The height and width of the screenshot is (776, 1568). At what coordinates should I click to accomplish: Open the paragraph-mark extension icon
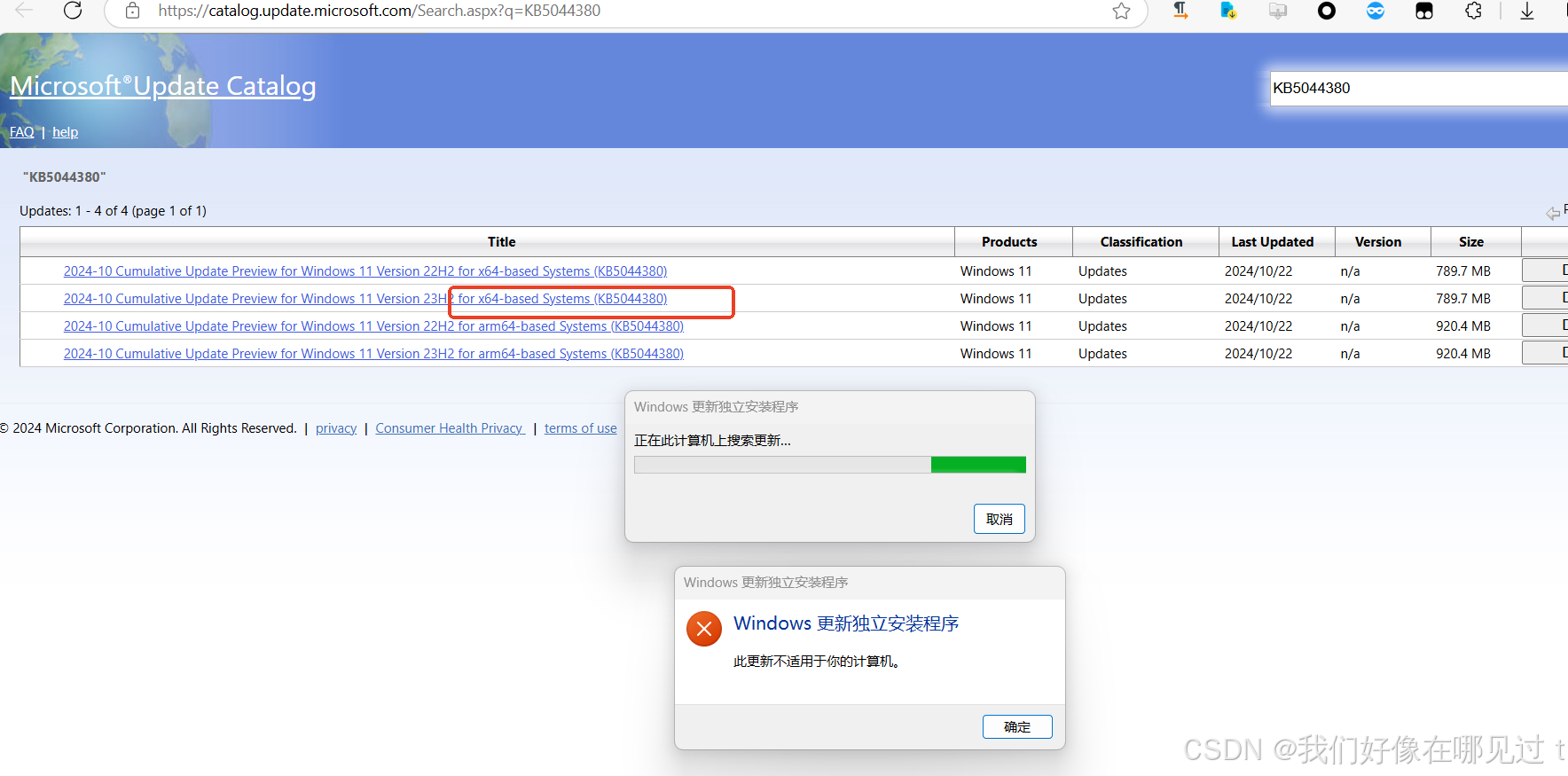point(1180,11)
